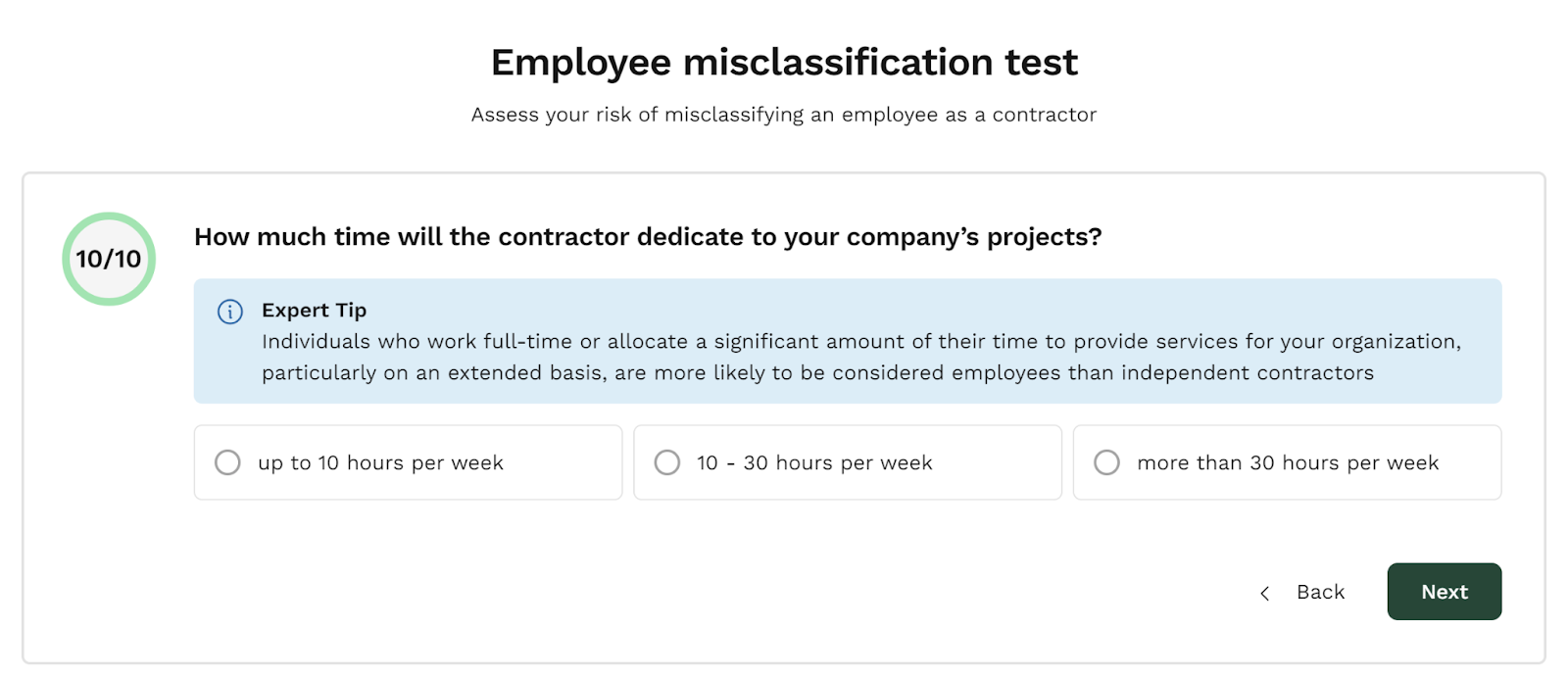
Task: Pick the "more than 30 hours per week" radio button
Action: 1106,462
